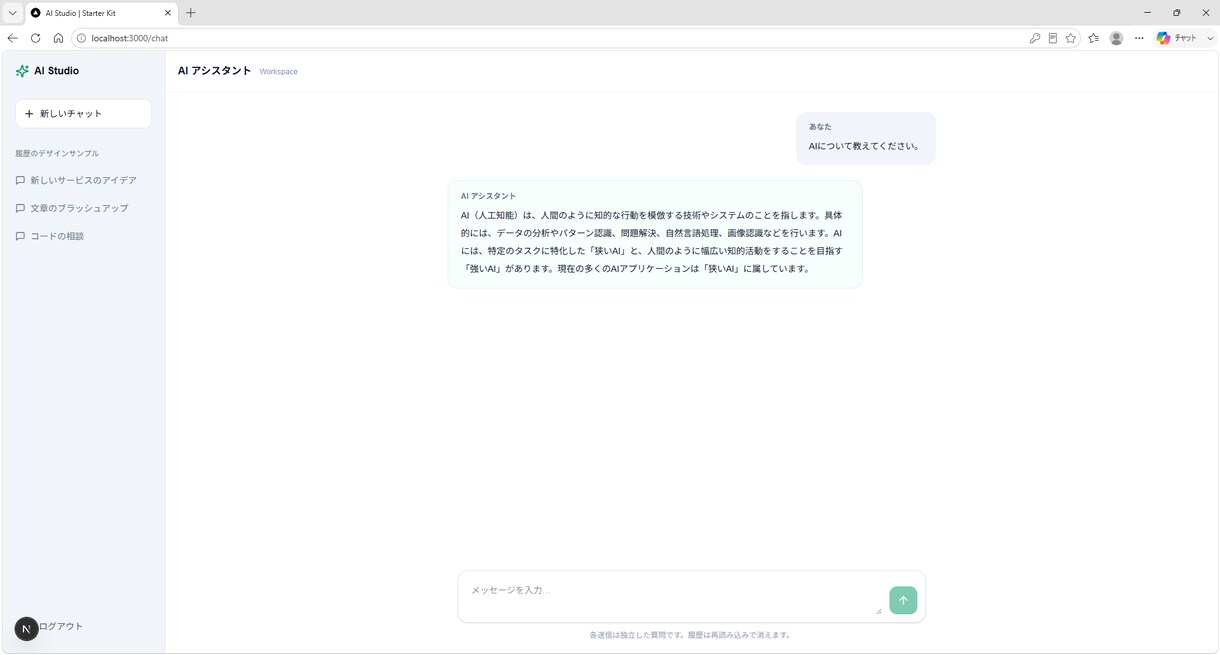Click the AI アシスタント header title
This screenshot has width=1220, height=655.
[214, 71]
